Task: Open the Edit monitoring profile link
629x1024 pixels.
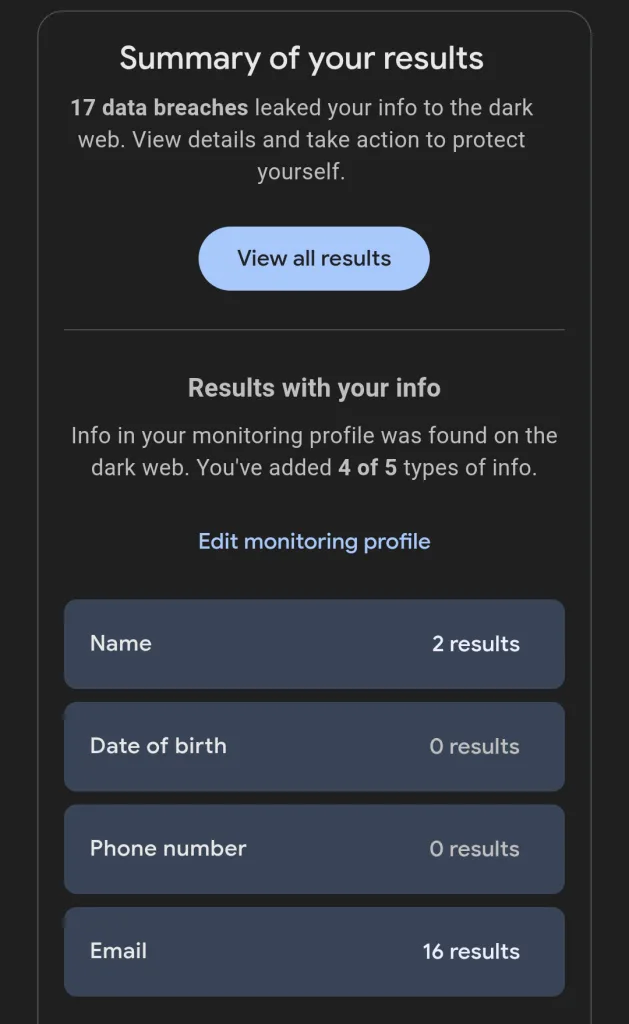Action: point(314,542)
